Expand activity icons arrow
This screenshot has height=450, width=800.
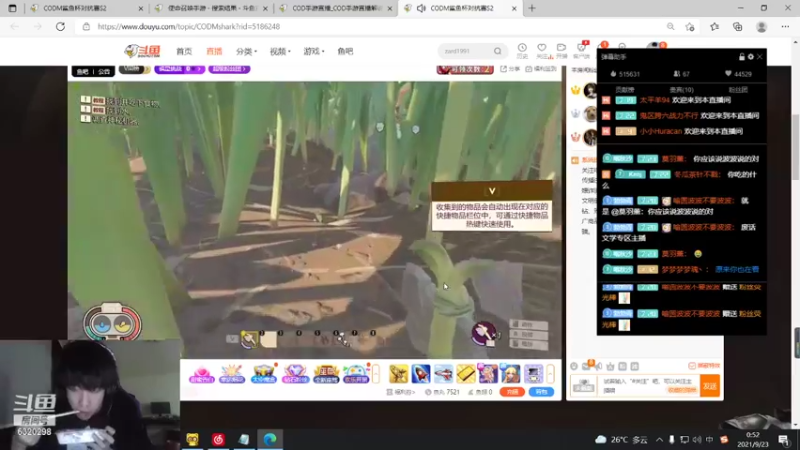tap(376, 374)
